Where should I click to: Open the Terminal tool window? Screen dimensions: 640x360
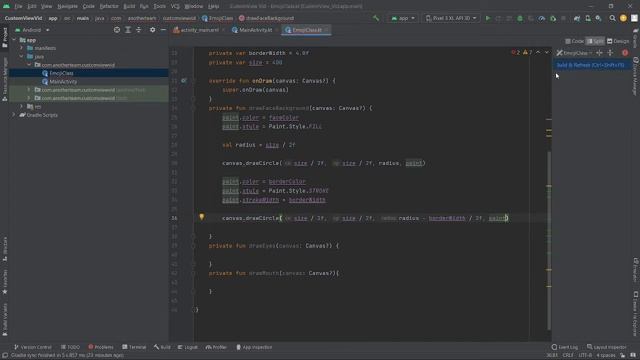[134, 347]
